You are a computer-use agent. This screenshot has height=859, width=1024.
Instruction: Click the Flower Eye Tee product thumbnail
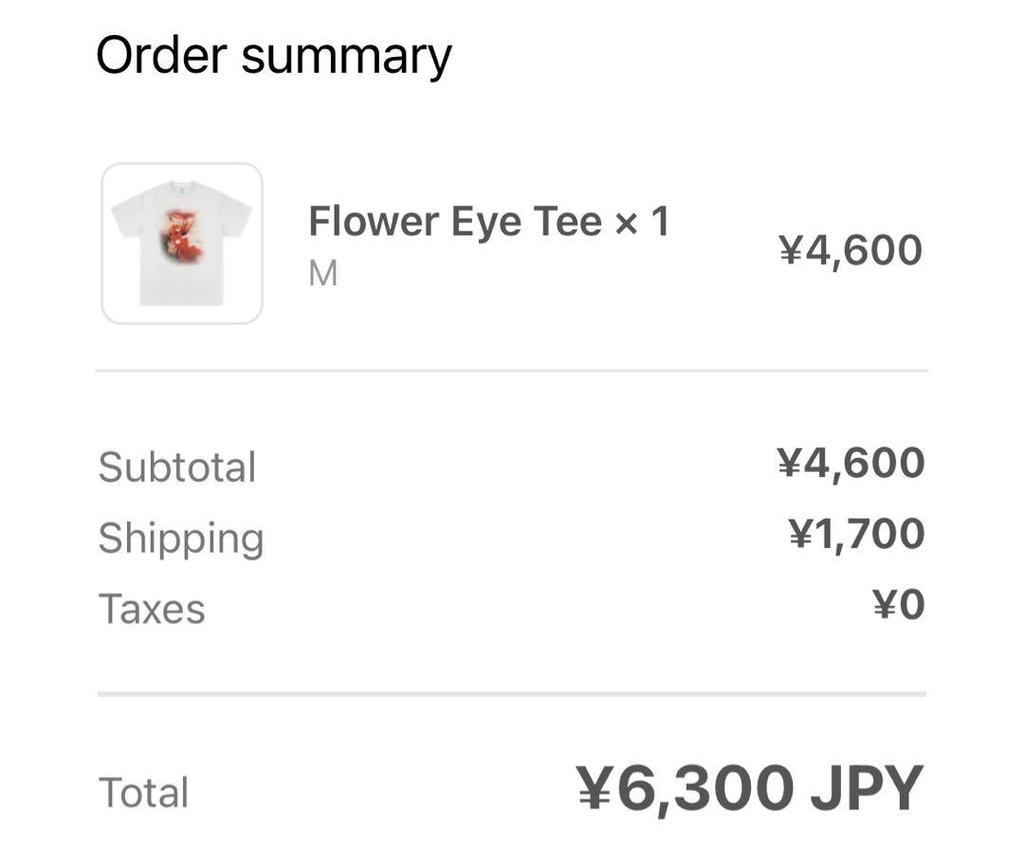pos(182,243)
